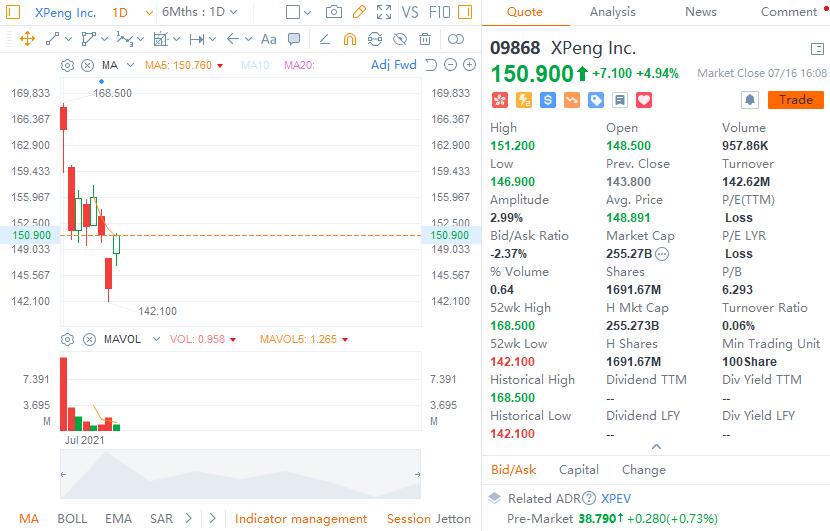Open the line style angle tool
This screenshot has width=830, height=531.
pyautogui.click(x=324, y=39)
